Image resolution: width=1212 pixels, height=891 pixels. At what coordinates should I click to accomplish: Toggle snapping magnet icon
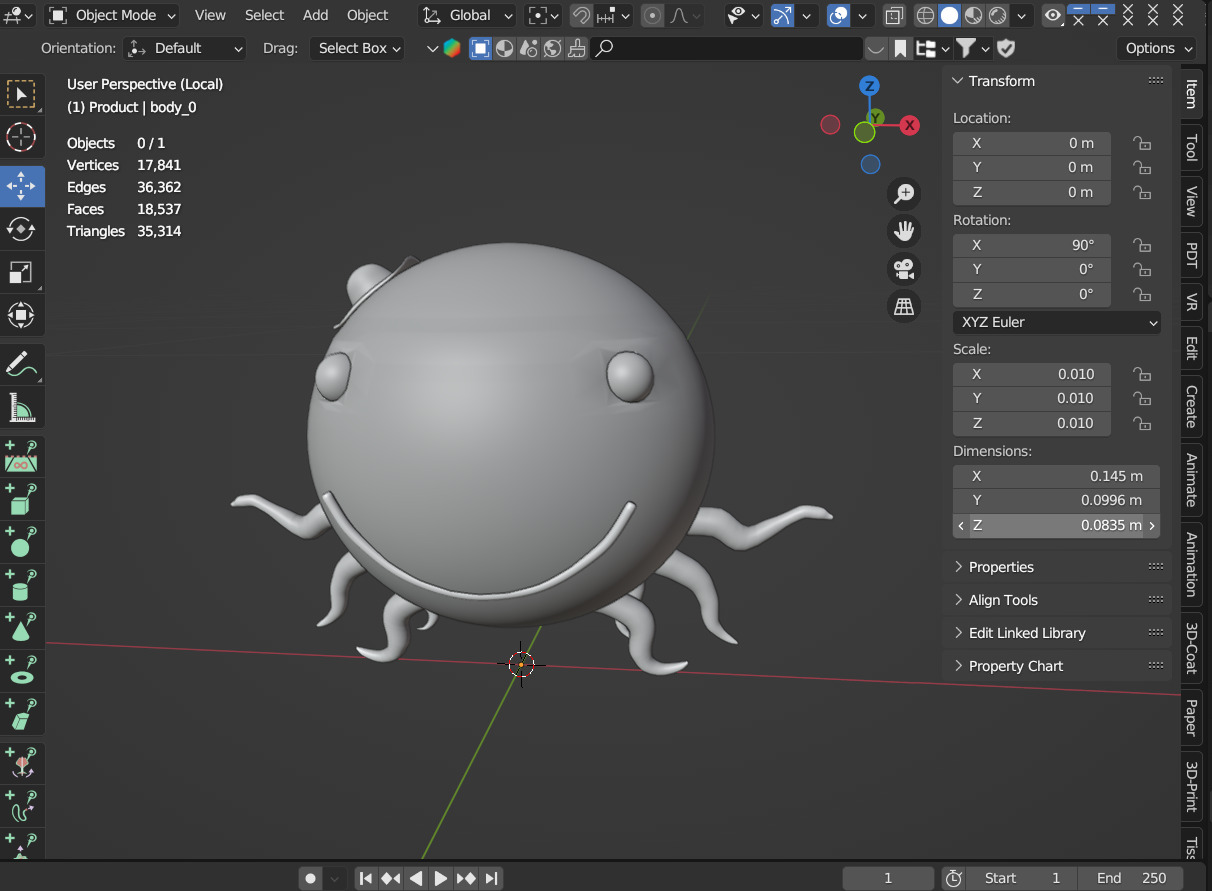click(x=581, y=15)
